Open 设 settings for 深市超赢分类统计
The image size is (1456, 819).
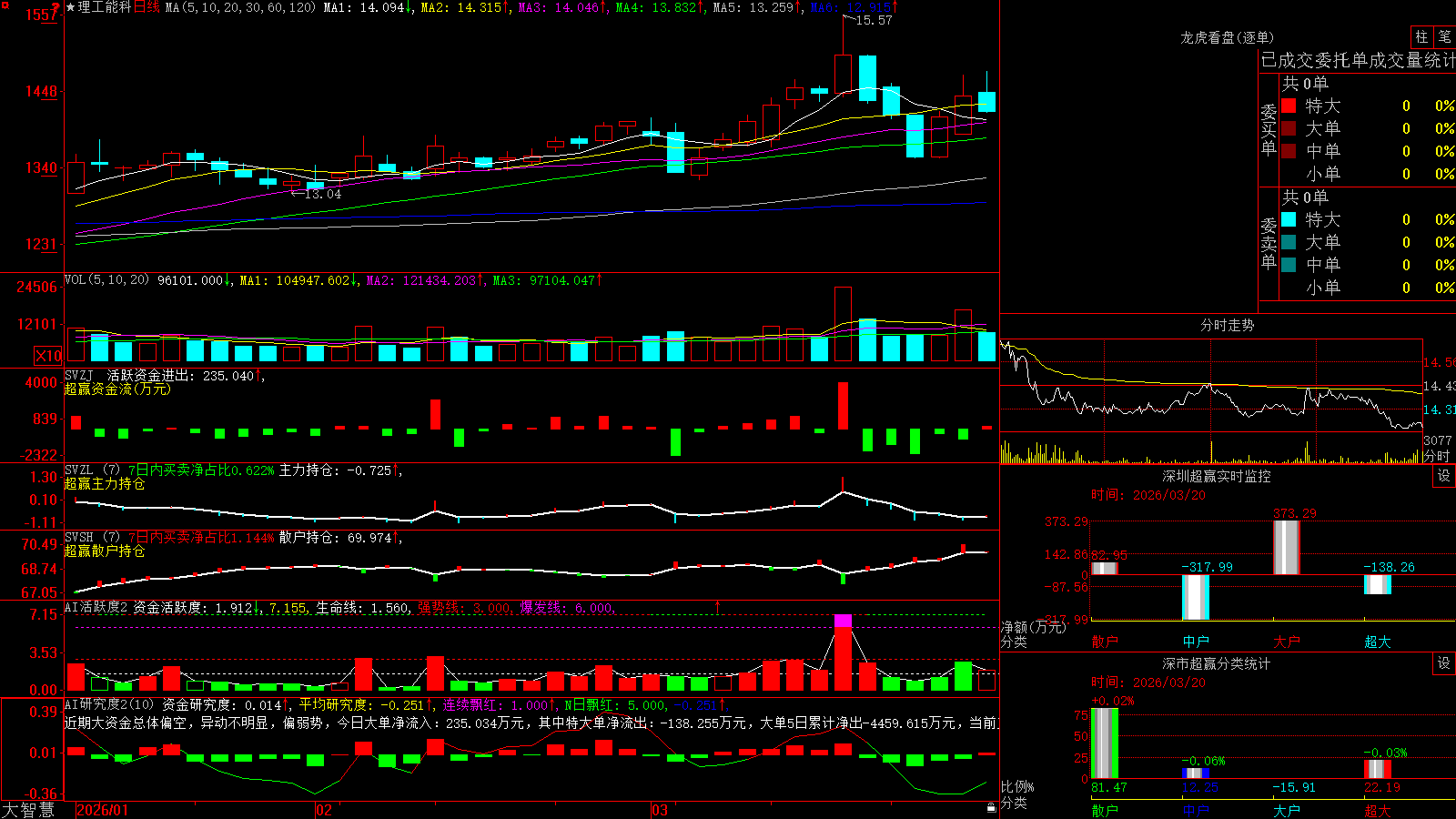point(1444,663)
